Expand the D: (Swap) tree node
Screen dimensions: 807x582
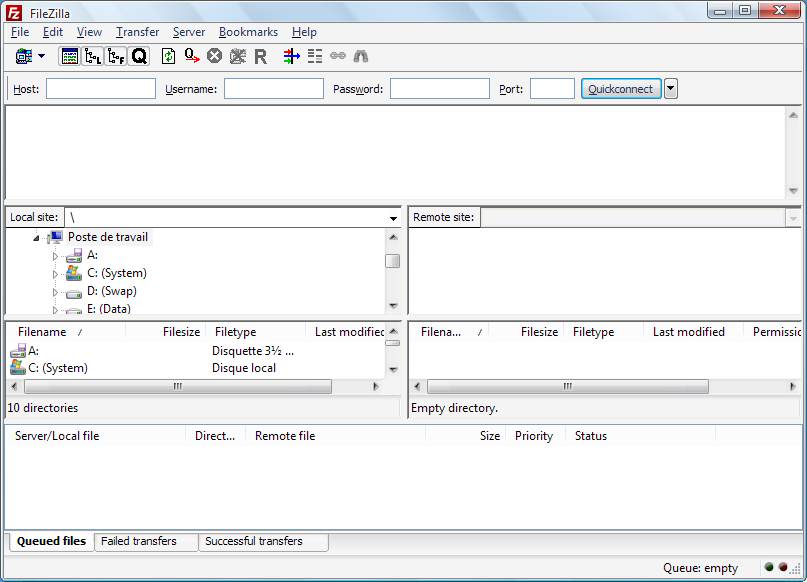pyautogui.click(x=55, y=292)
